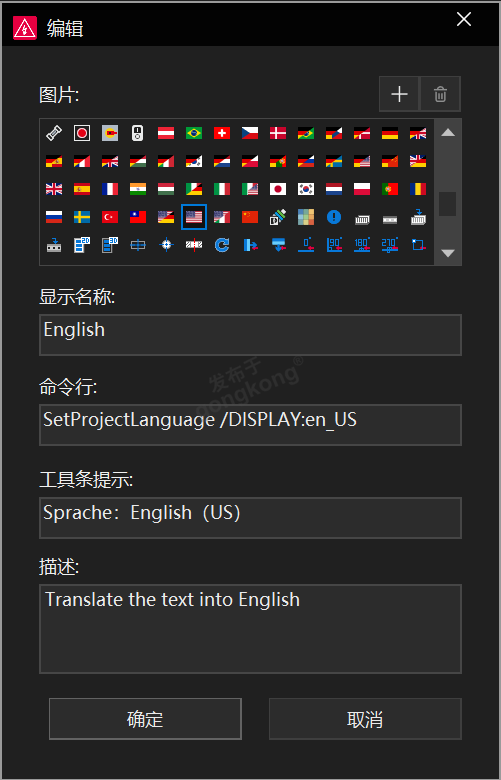The height and width of the screenshot is (780, 501).
Task: Select the blue exclamation mark icon
Action: [334, 217]
